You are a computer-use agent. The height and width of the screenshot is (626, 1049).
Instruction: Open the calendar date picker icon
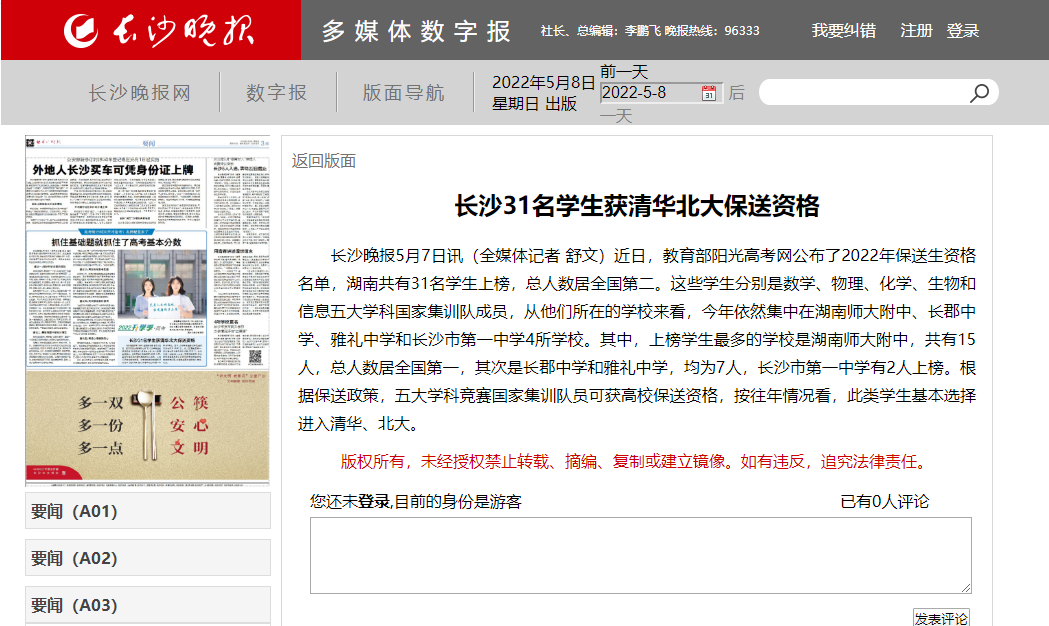point(709,93)
